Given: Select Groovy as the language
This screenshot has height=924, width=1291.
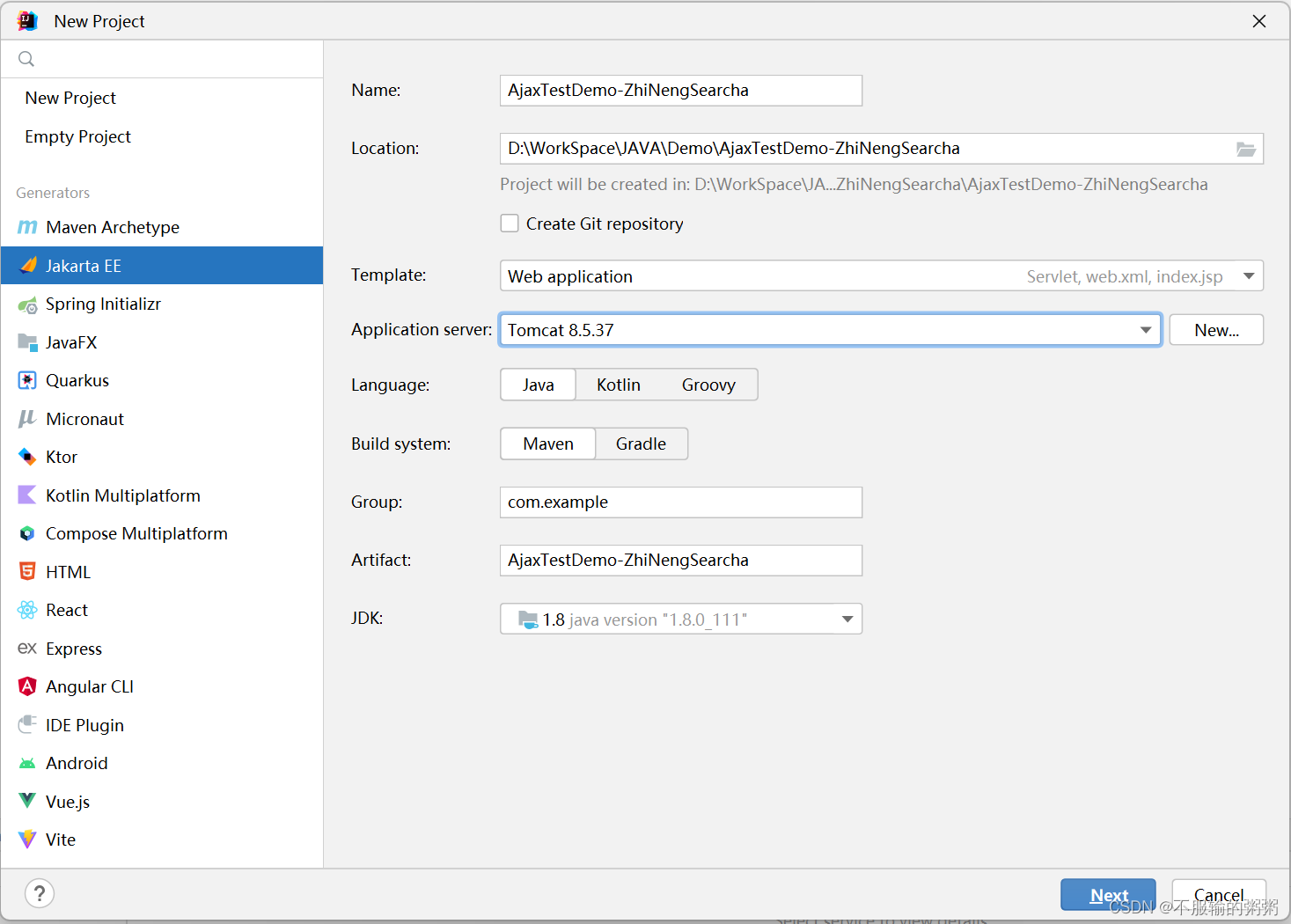Looking at the screenshot, I should (708, 385).
